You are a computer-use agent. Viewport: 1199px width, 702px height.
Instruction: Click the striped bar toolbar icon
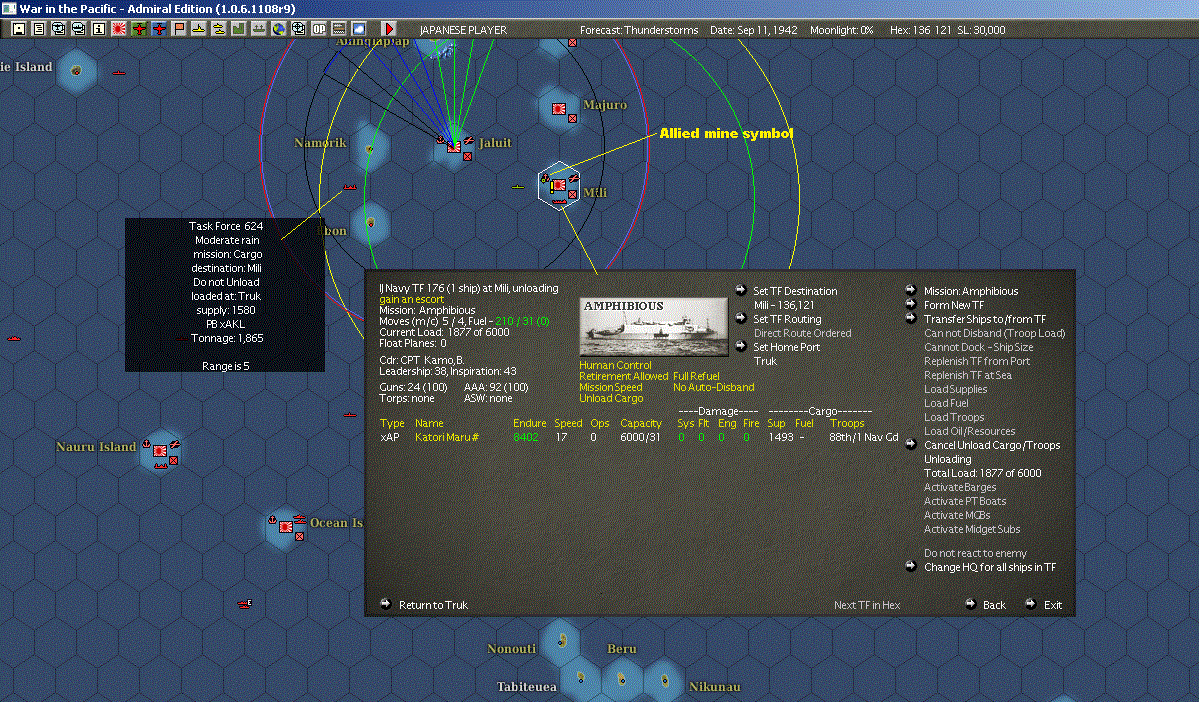pyautogui.click(x=339, y=29)
